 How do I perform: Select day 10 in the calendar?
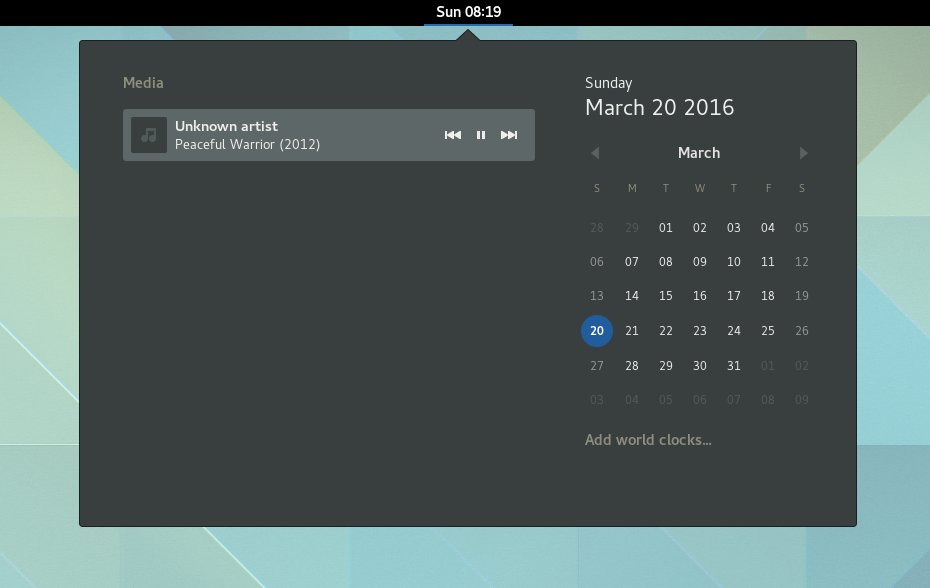click(x=734, y=262)
